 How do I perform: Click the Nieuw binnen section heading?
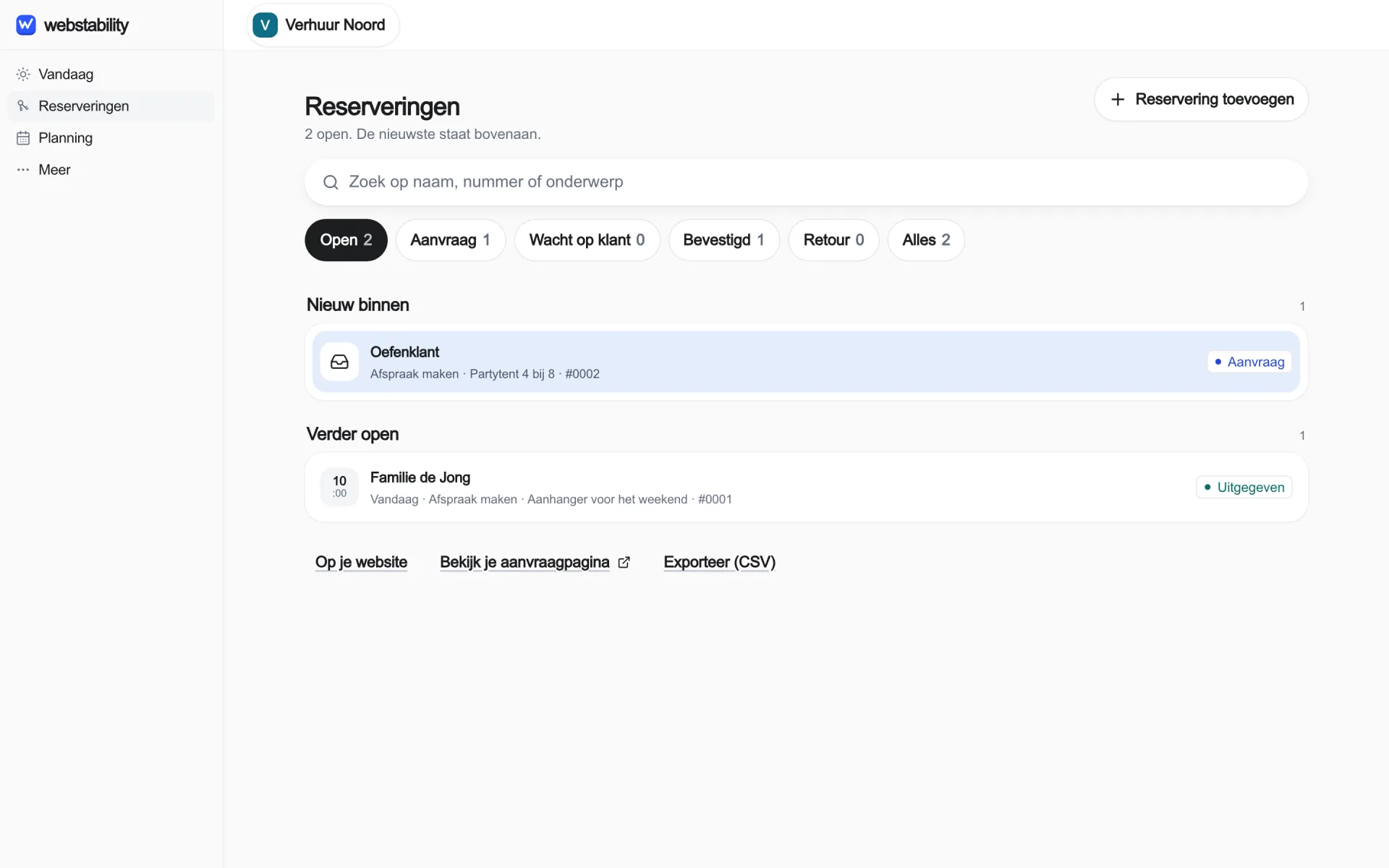[x=358, y=305]
